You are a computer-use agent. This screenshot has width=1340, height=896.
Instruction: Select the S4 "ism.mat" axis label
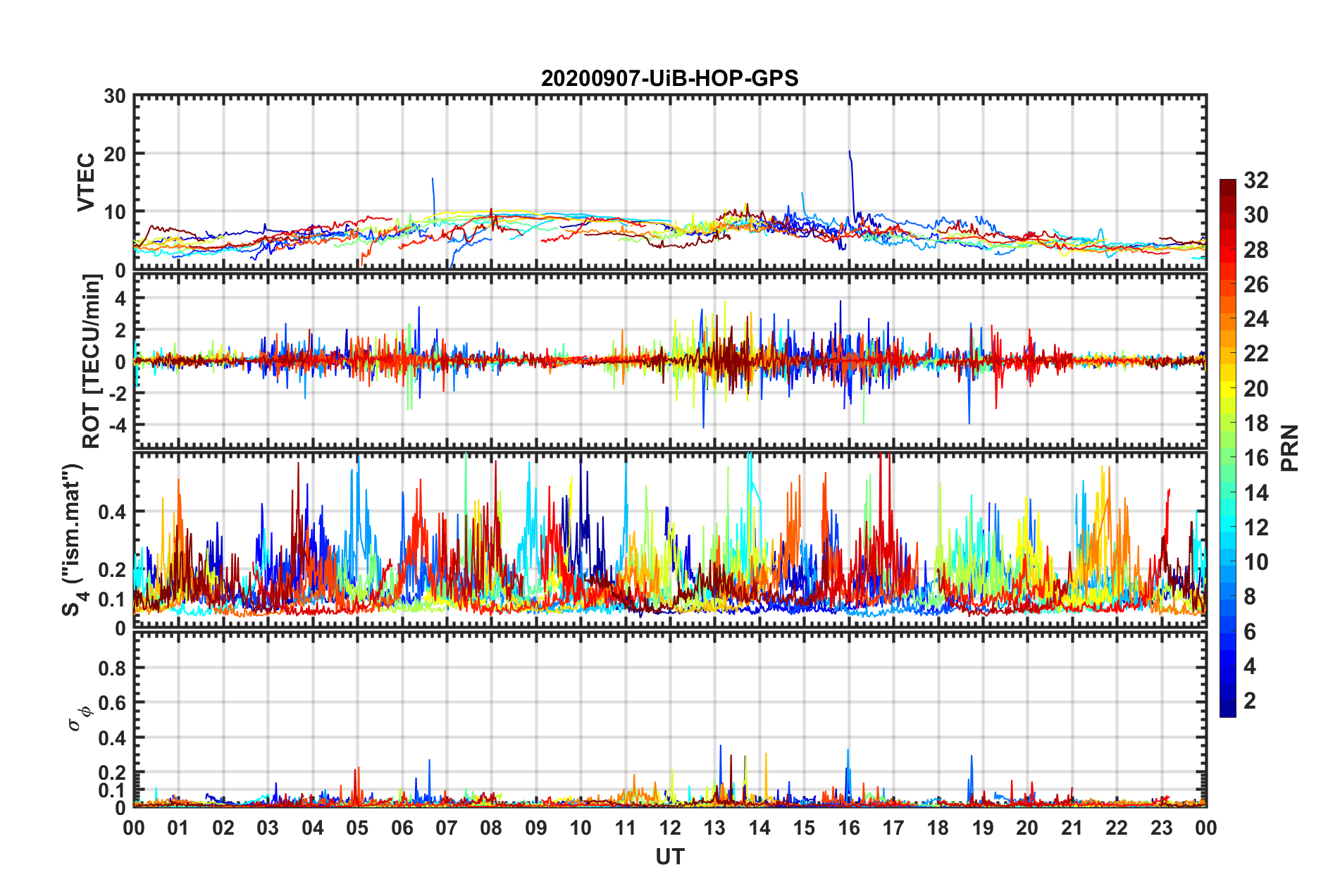(73, 540)
